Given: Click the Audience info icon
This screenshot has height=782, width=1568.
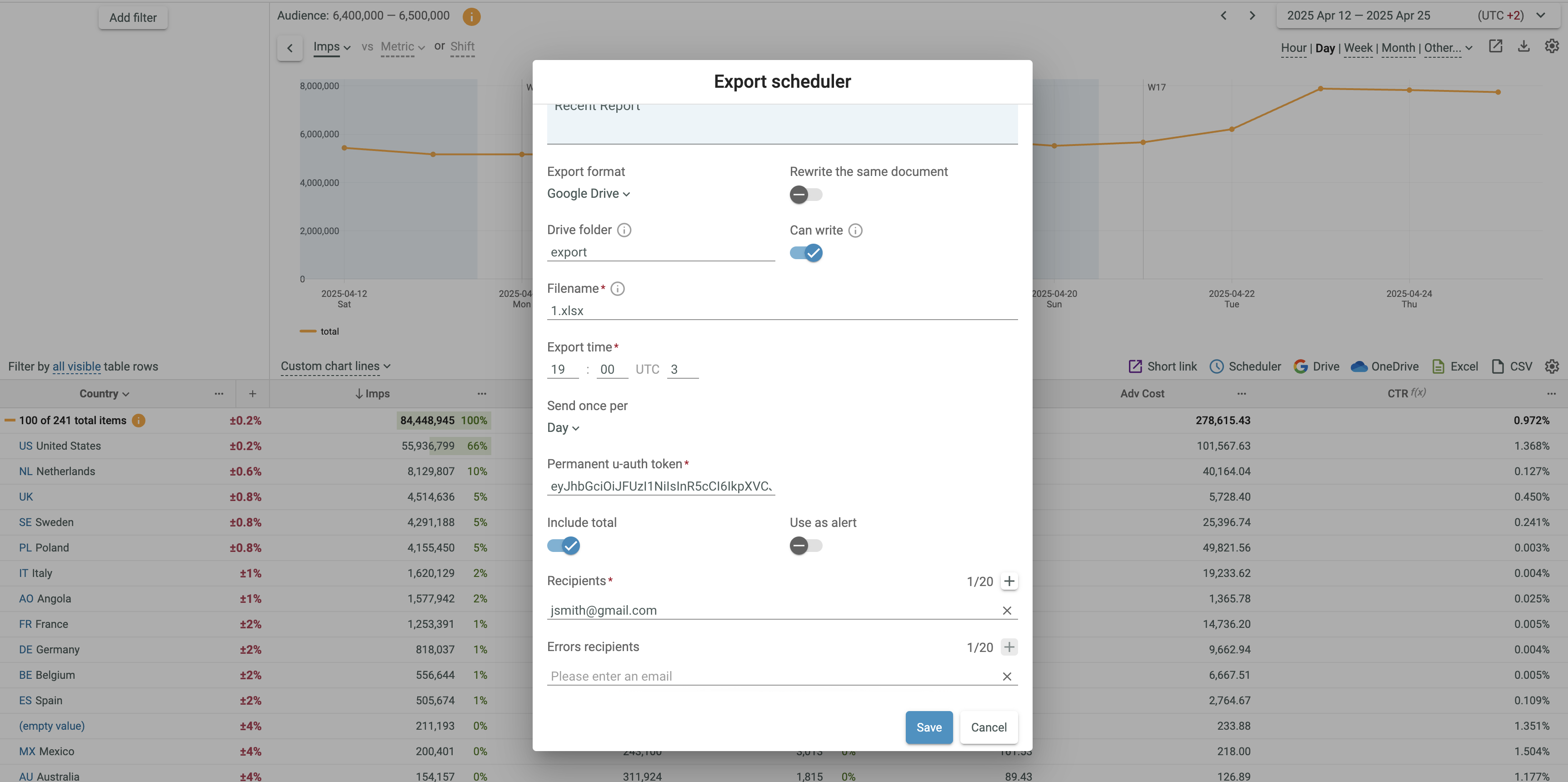Looking at the screenshot, I should (x=471, y=16).
